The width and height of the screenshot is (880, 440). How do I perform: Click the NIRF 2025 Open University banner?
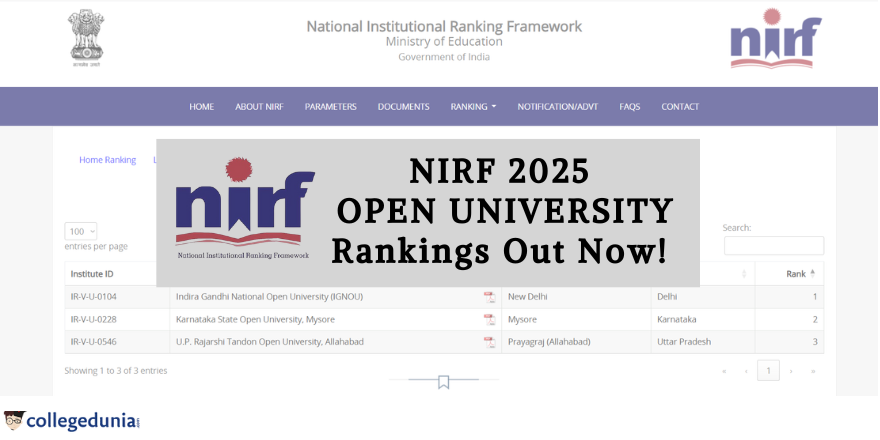click(428, 213)
